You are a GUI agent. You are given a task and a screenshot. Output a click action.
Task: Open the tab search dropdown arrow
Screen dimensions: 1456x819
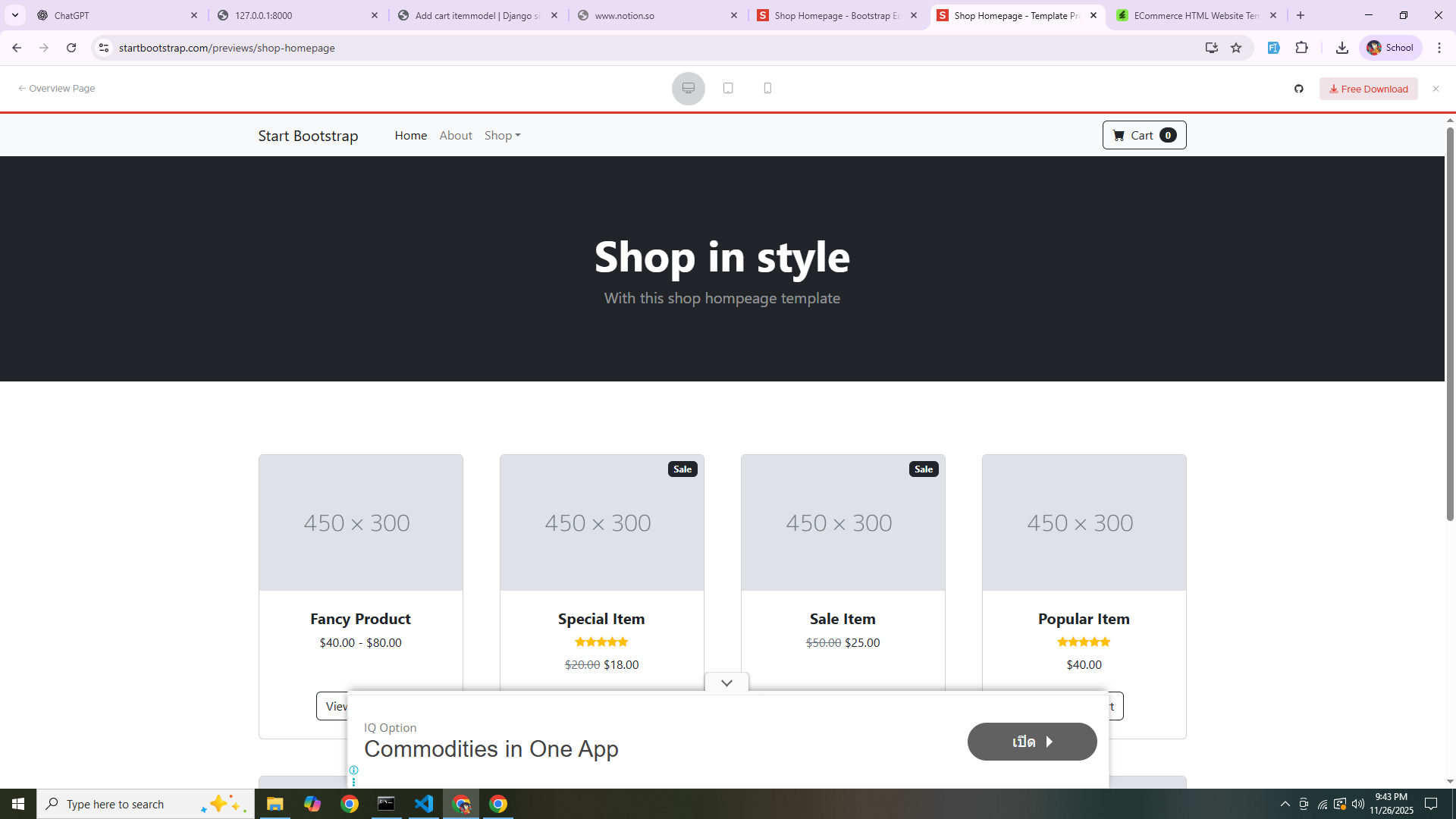[14, 15]
